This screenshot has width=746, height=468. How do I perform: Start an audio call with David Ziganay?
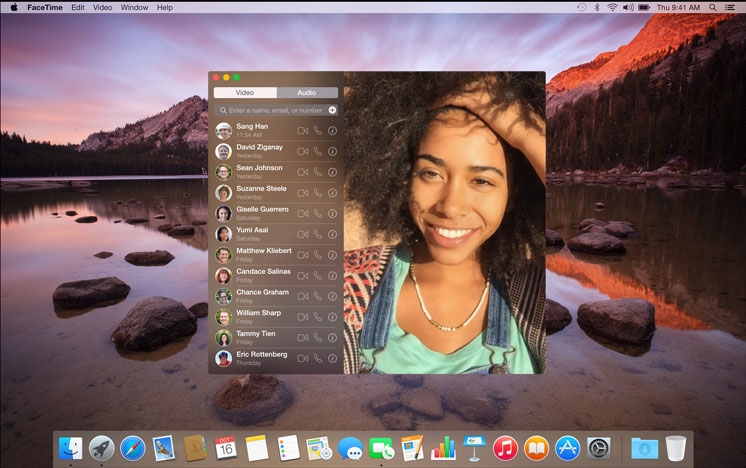coord(318,151)
